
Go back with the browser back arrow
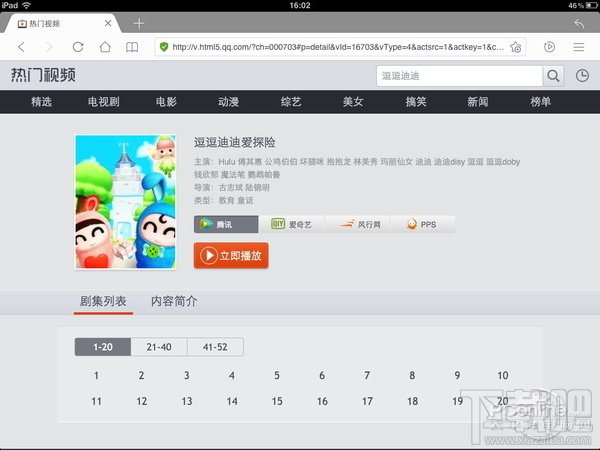(21, 47)
